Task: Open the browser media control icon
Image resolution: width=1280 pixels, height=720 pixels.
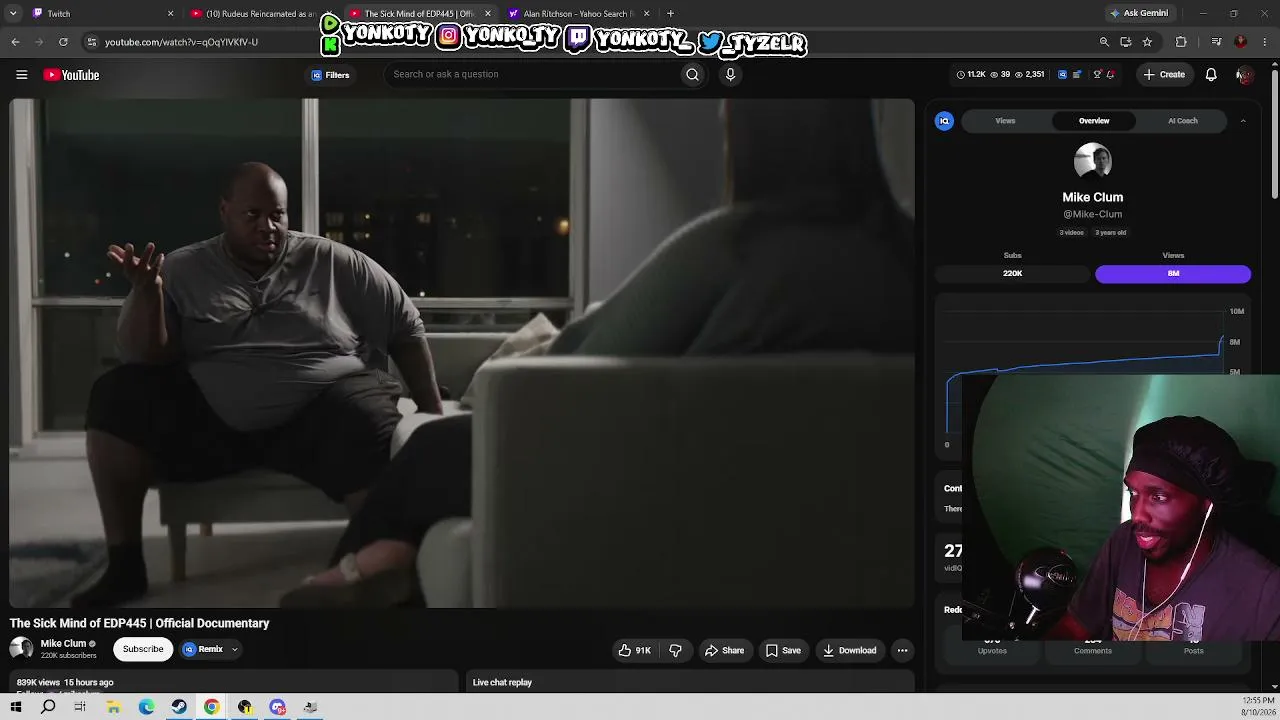Action: tap(1216, 42)
